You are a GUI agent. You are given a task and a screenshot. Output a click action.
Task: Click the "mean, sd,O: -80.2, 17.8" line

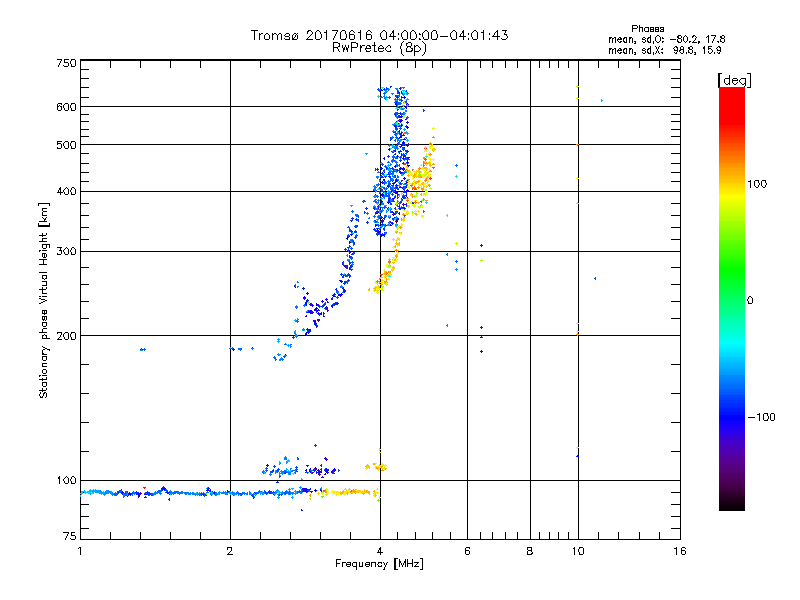666,39
